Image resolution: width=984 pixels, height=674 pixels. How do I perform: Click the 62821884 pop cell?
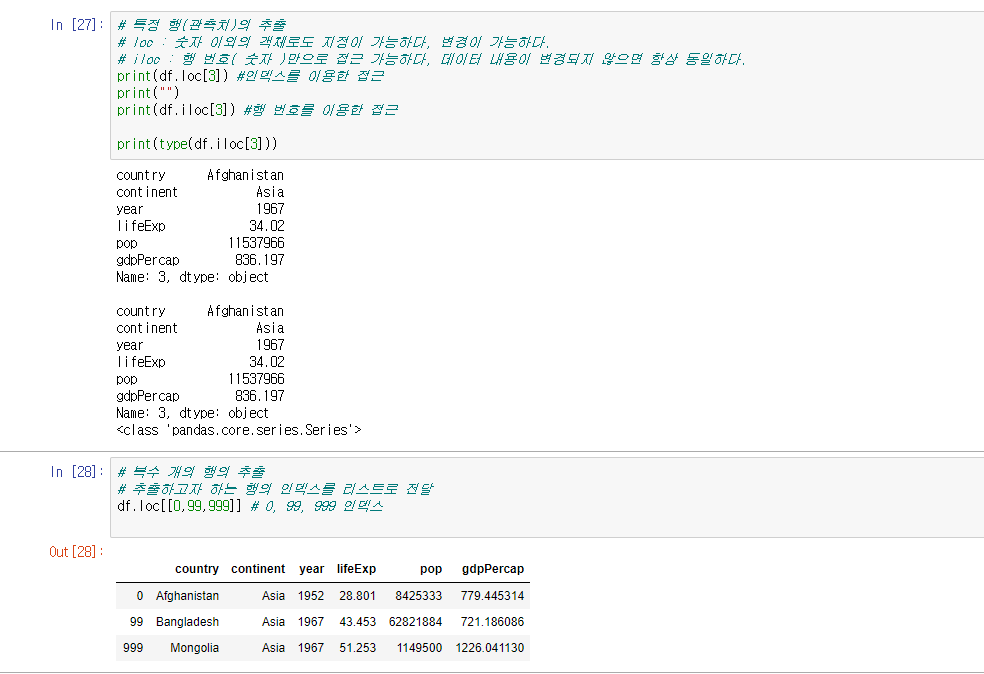click(415, 621)
